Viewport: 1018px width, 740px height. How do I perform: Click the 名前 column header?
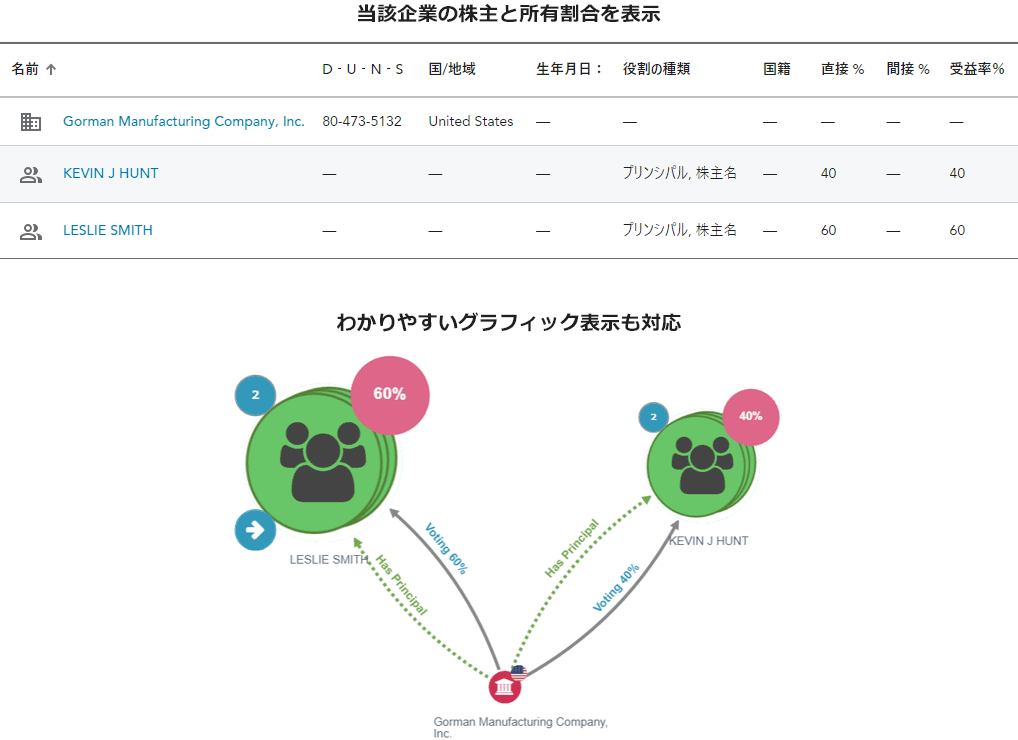[x=25, y=69]
